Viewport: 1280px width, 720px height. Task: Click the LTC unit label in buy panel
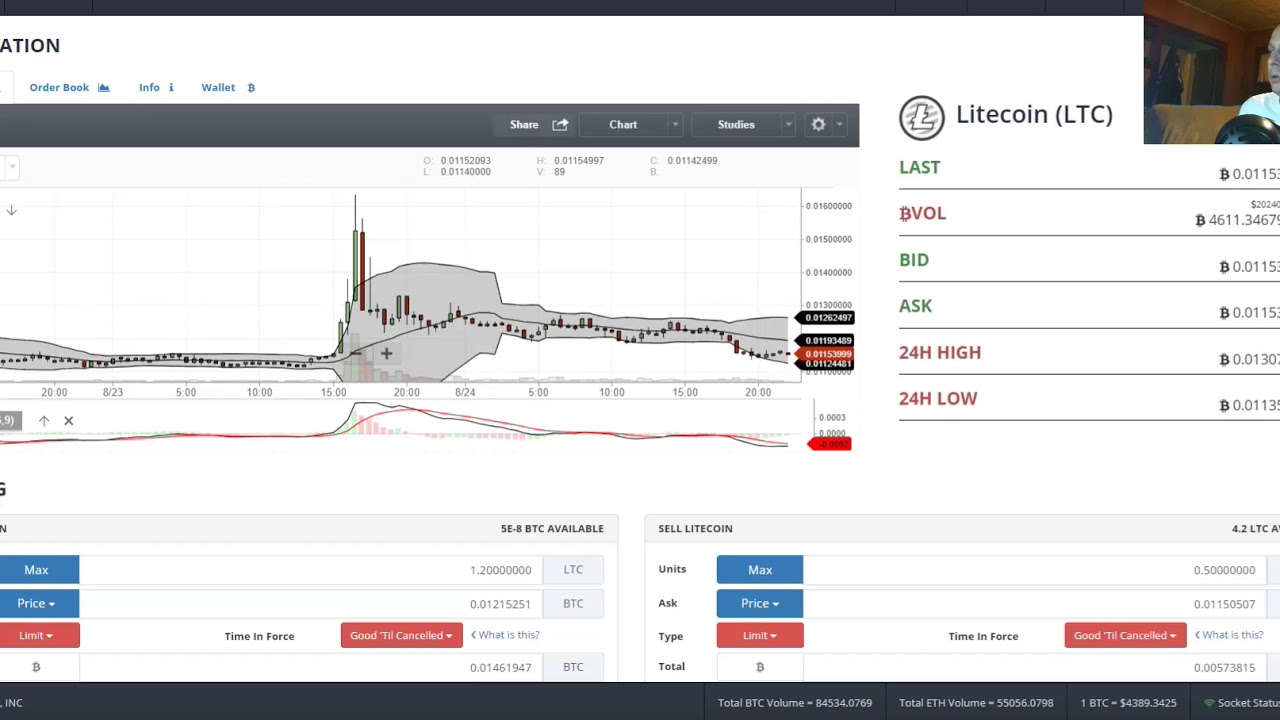coord(573,570)
